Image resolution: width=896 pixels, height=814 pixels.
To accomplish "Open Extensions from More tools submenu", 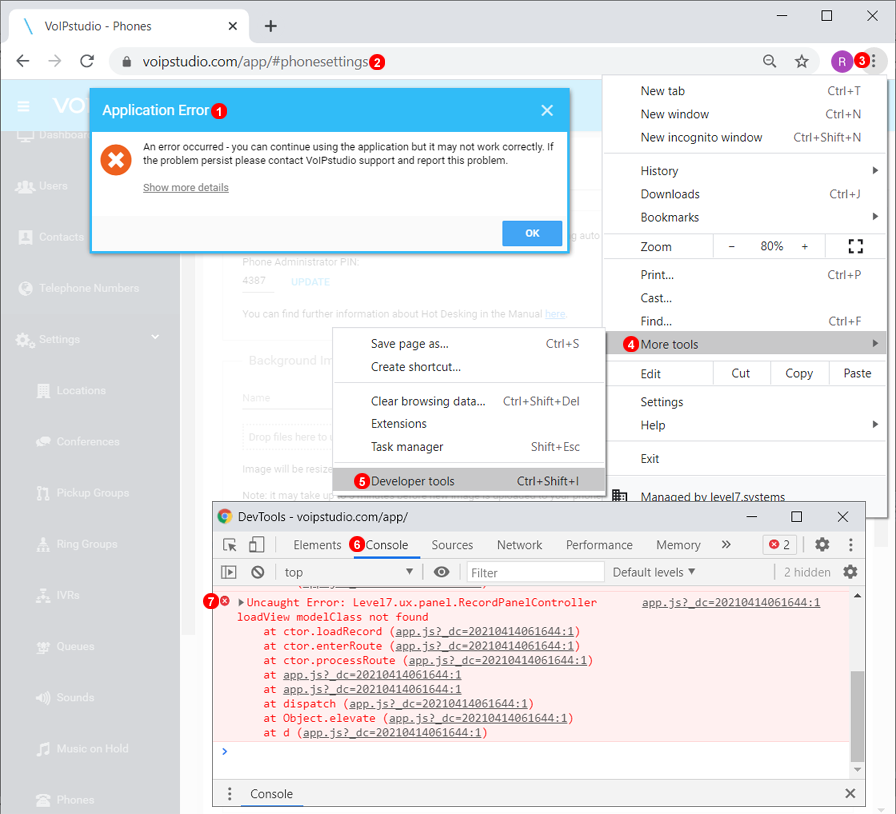I will (469, 424).
